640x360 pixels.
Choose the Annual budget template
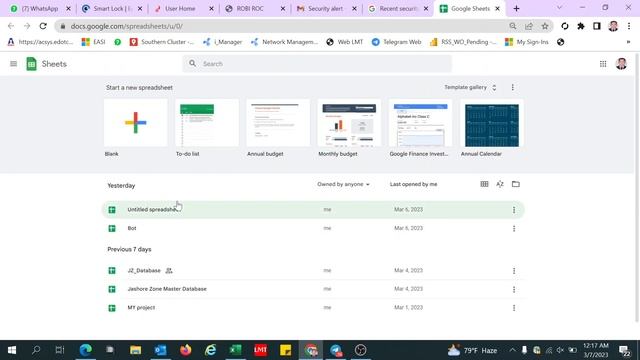coord(278,123)
